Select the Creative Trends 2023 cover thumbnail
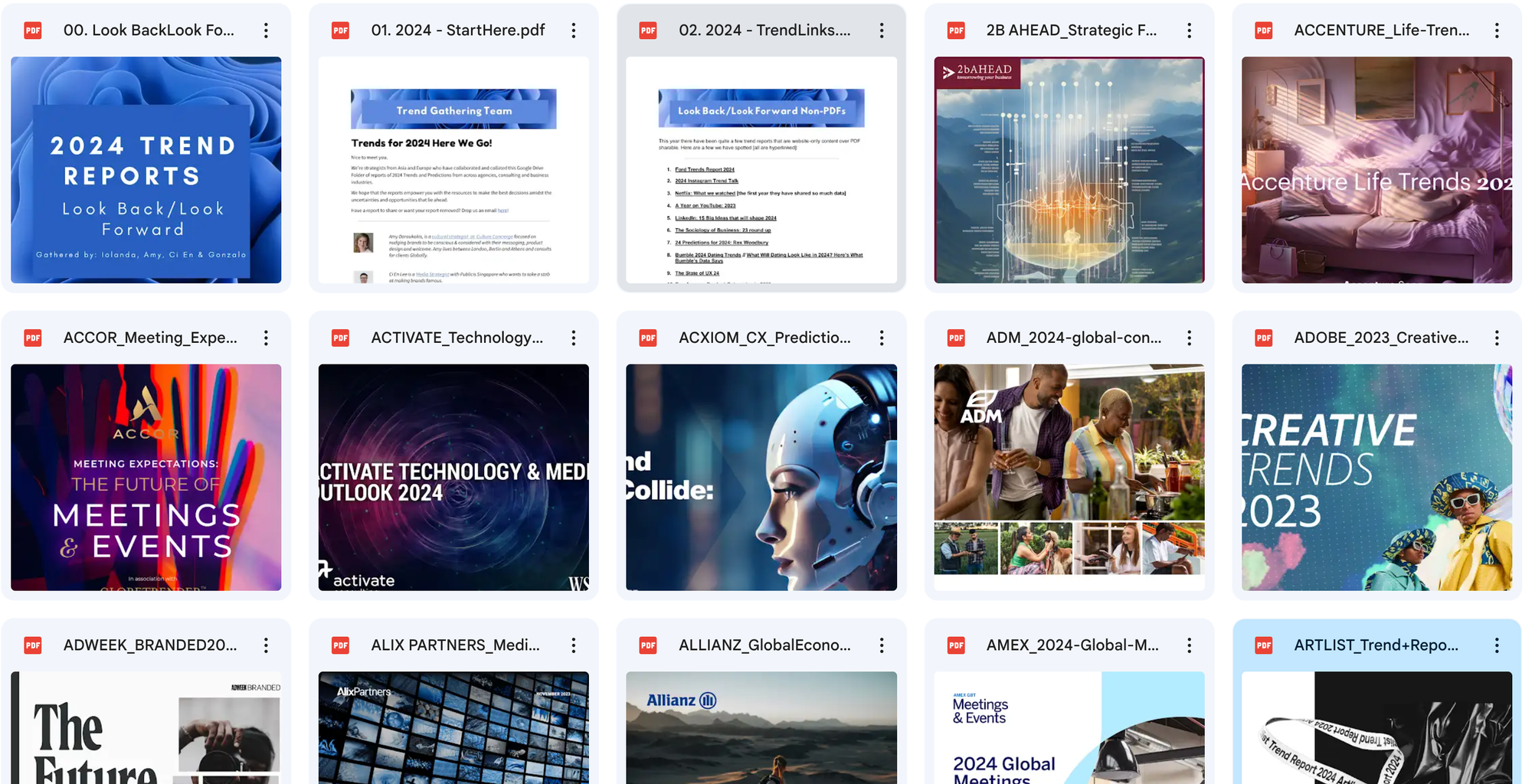Screen dimensions: 1532x784 click(1377, 477)
